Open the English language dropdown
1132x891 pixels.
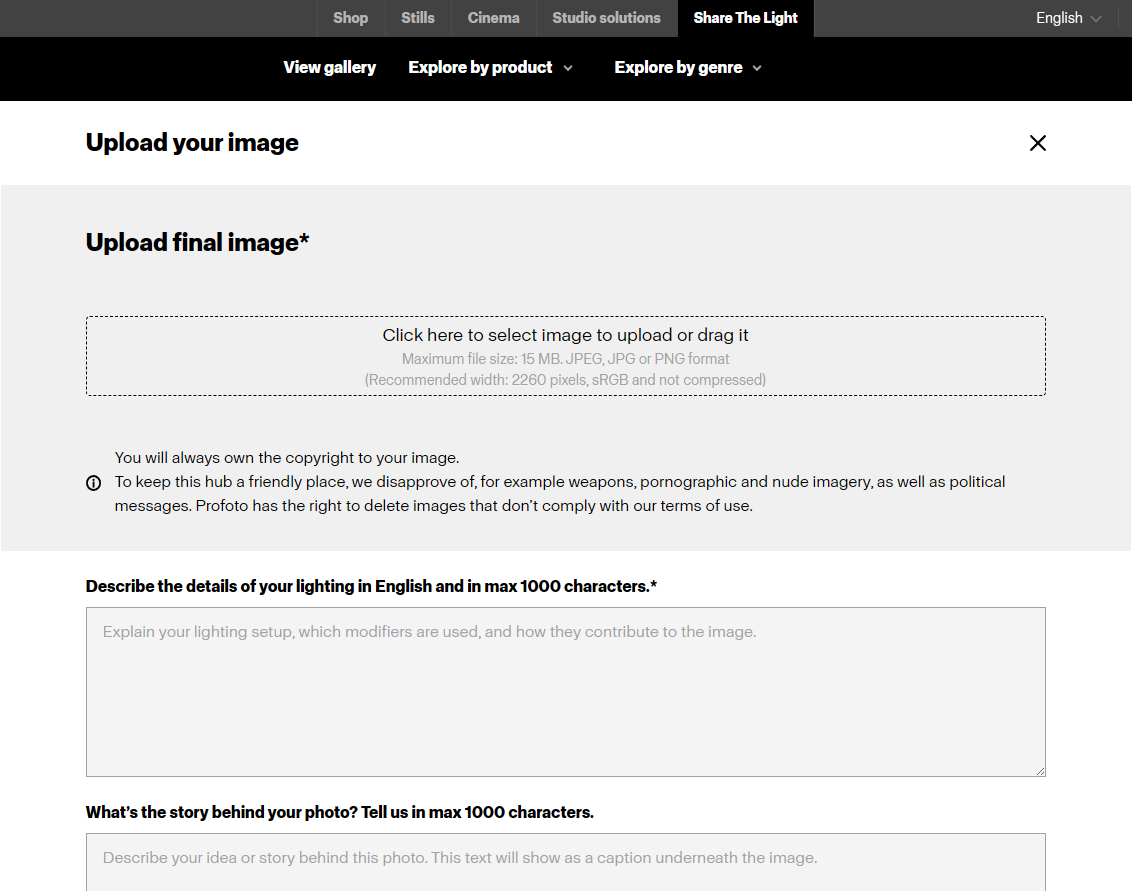point(1067,18)
